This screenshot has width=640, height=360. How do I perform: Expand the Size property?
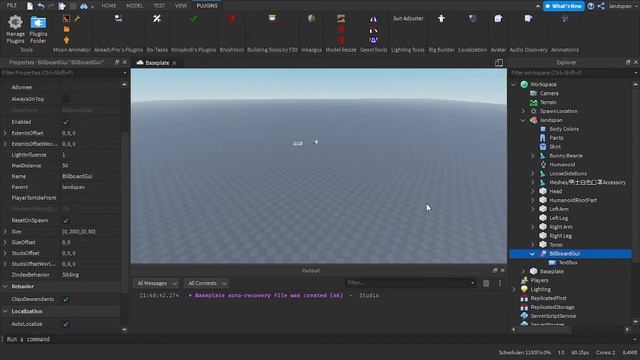(5, 231)
